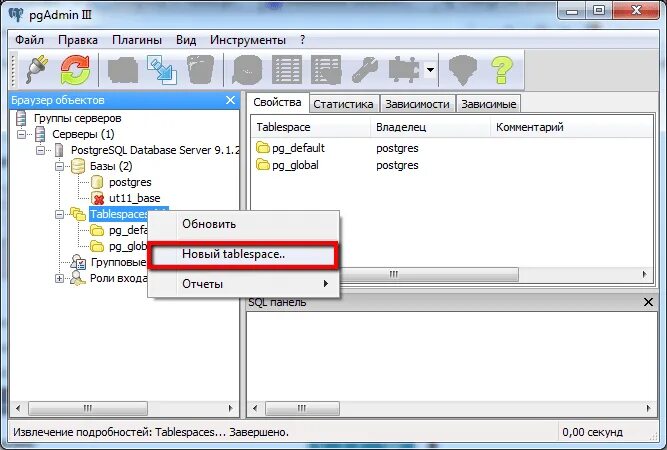Click the filtered data view icon
This screenshot has width=667, height=450.
click(x=326, y=69)
